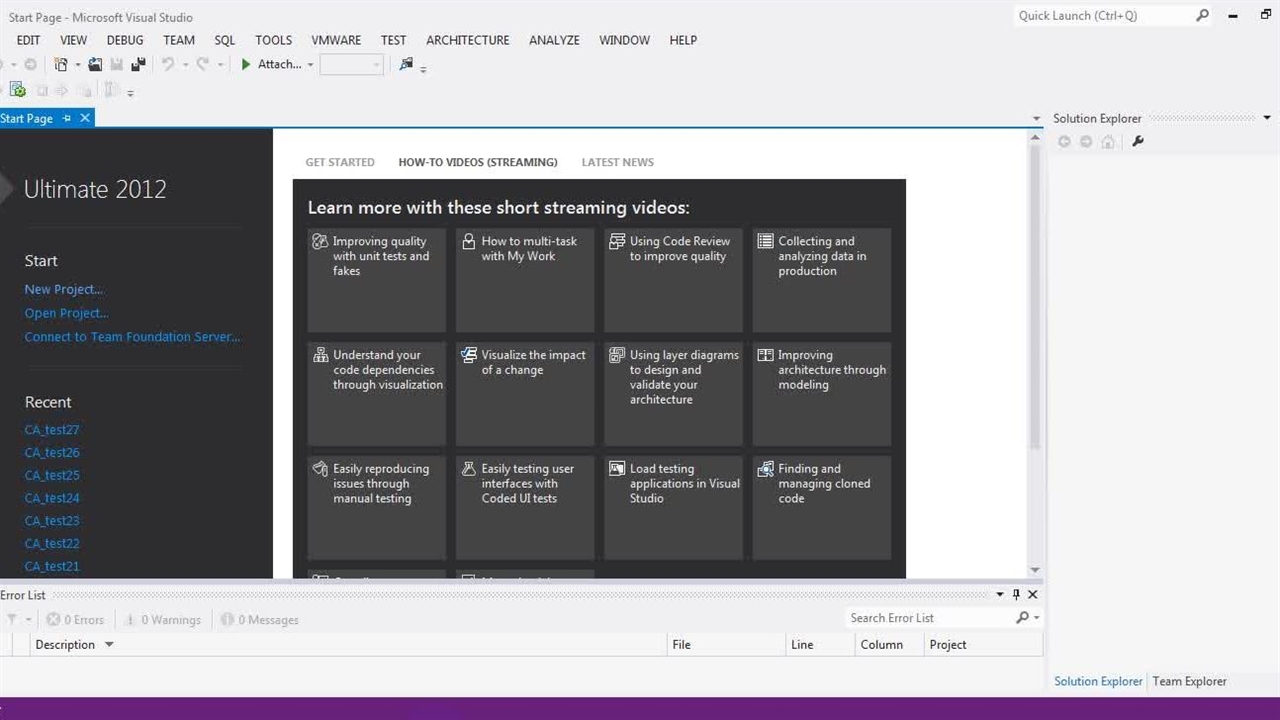
Task: Click the Save All toolbar icon
Action: point(138,64)
